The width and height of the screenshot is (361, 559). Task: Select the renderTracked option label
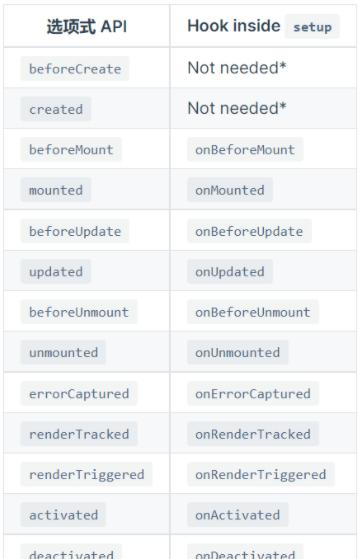coord(79,434)
